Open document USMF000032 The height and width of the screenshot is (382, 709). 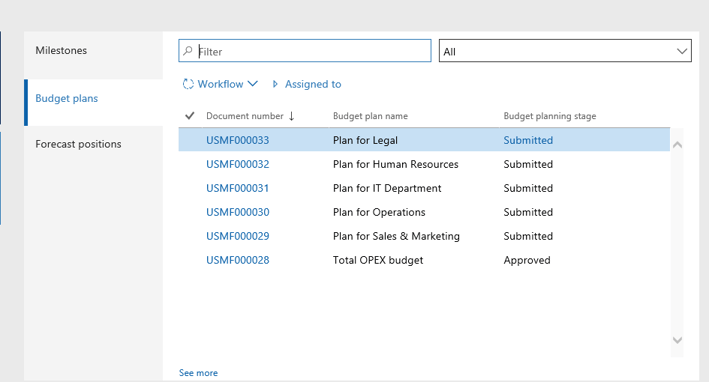pyautogui.click(x=237, y=164)
